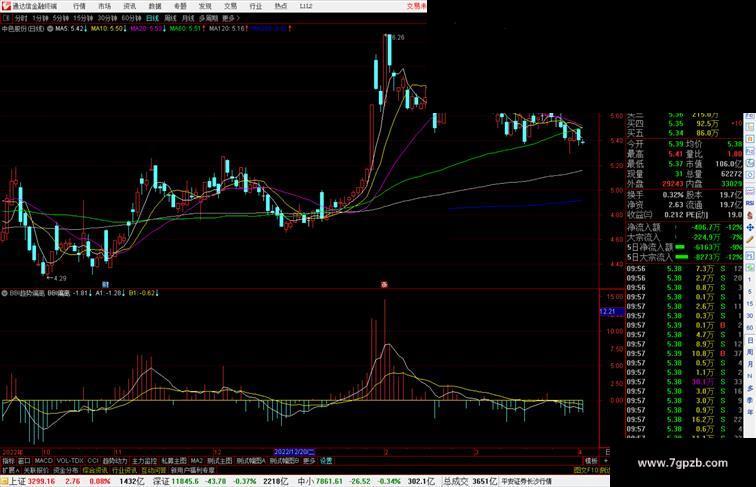Select the MACD indicator tab

pyautogui.click(x=43, y=461)
